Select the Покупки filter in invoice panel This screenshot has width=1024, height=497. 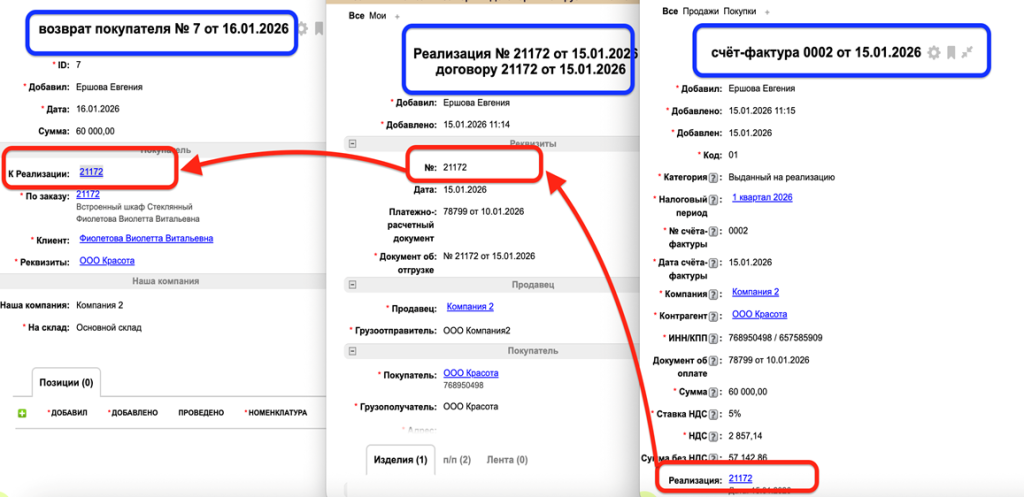coord(739,10)
